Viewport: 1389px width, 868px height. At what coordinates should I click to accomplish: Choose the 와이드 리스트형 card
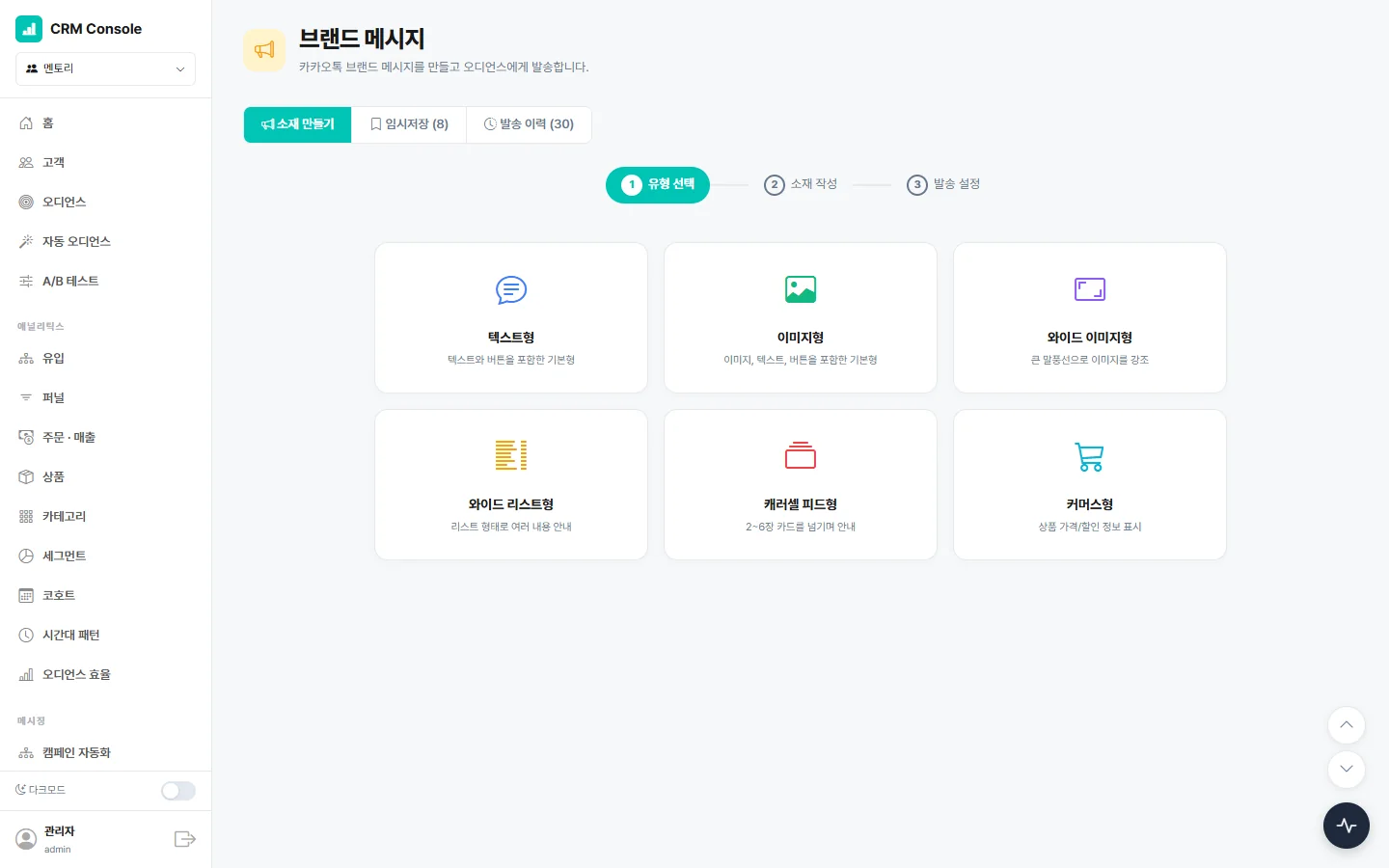[x=511, y=485]
